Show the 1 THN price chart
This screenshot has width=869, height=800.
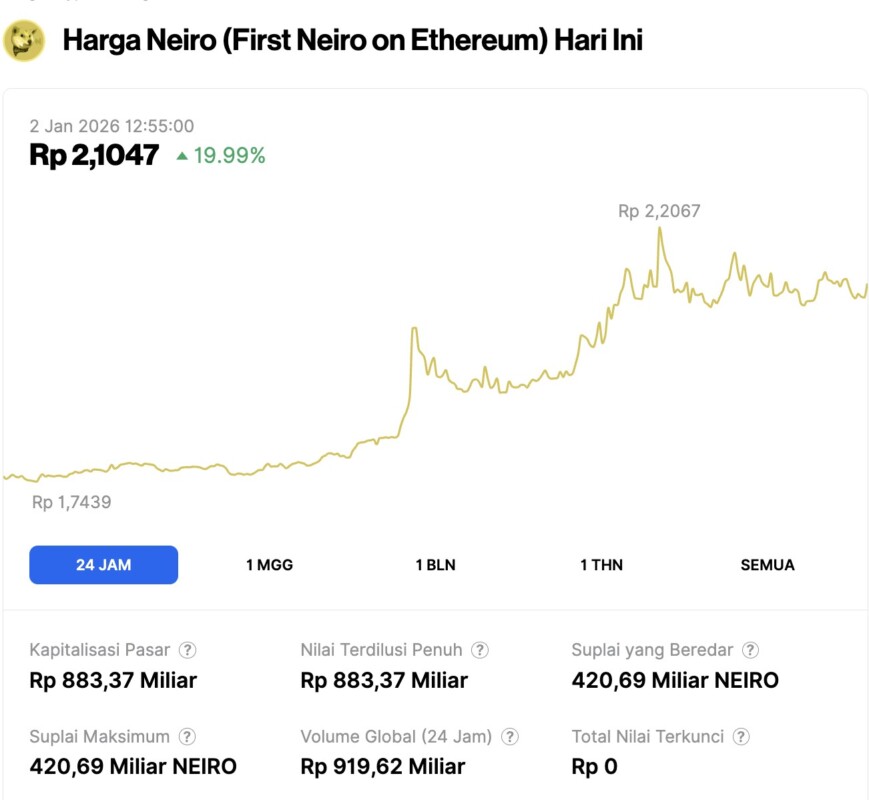click(601, 565)
